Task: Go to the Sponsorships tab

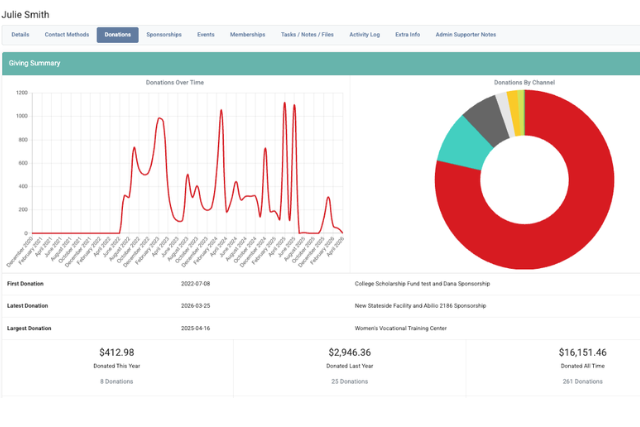Action: tap(164, 35)
